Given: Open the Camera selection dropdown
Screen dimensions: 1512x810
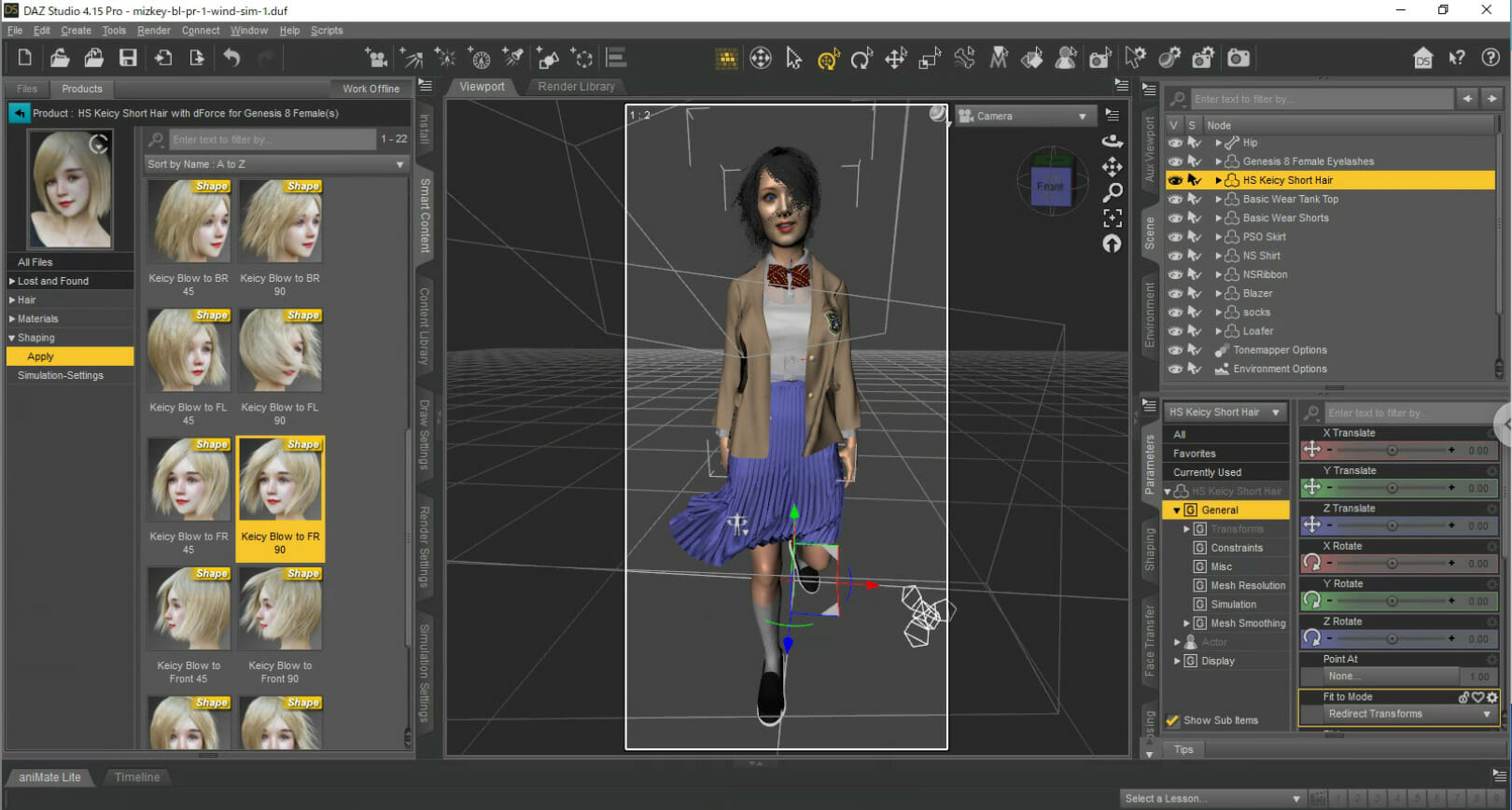Looking at the screenshot, I should [1025, 117].
